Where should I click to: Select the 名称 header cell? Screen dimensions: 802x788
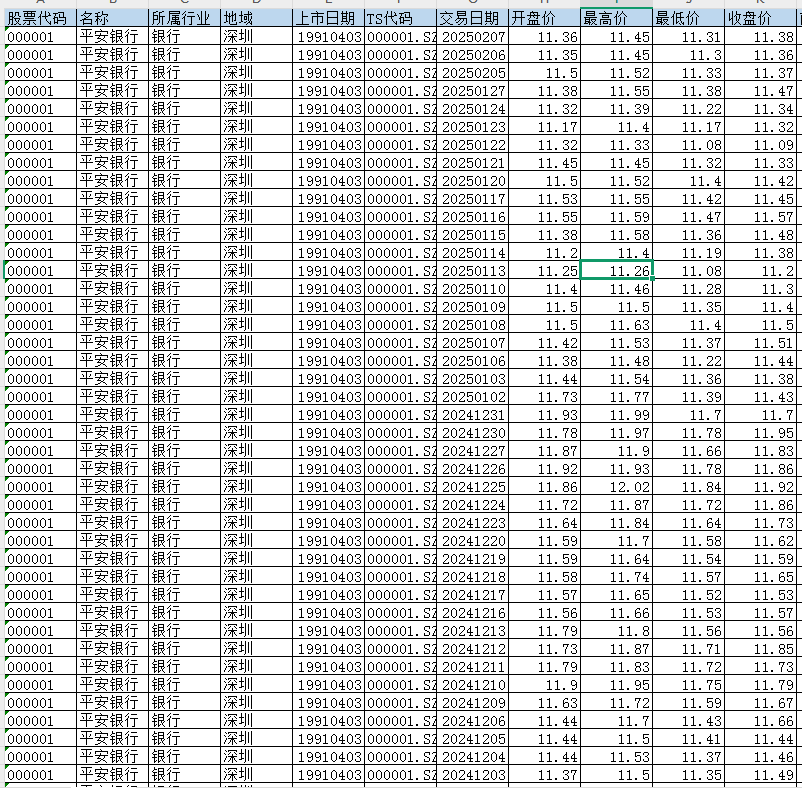coord(113,18)
